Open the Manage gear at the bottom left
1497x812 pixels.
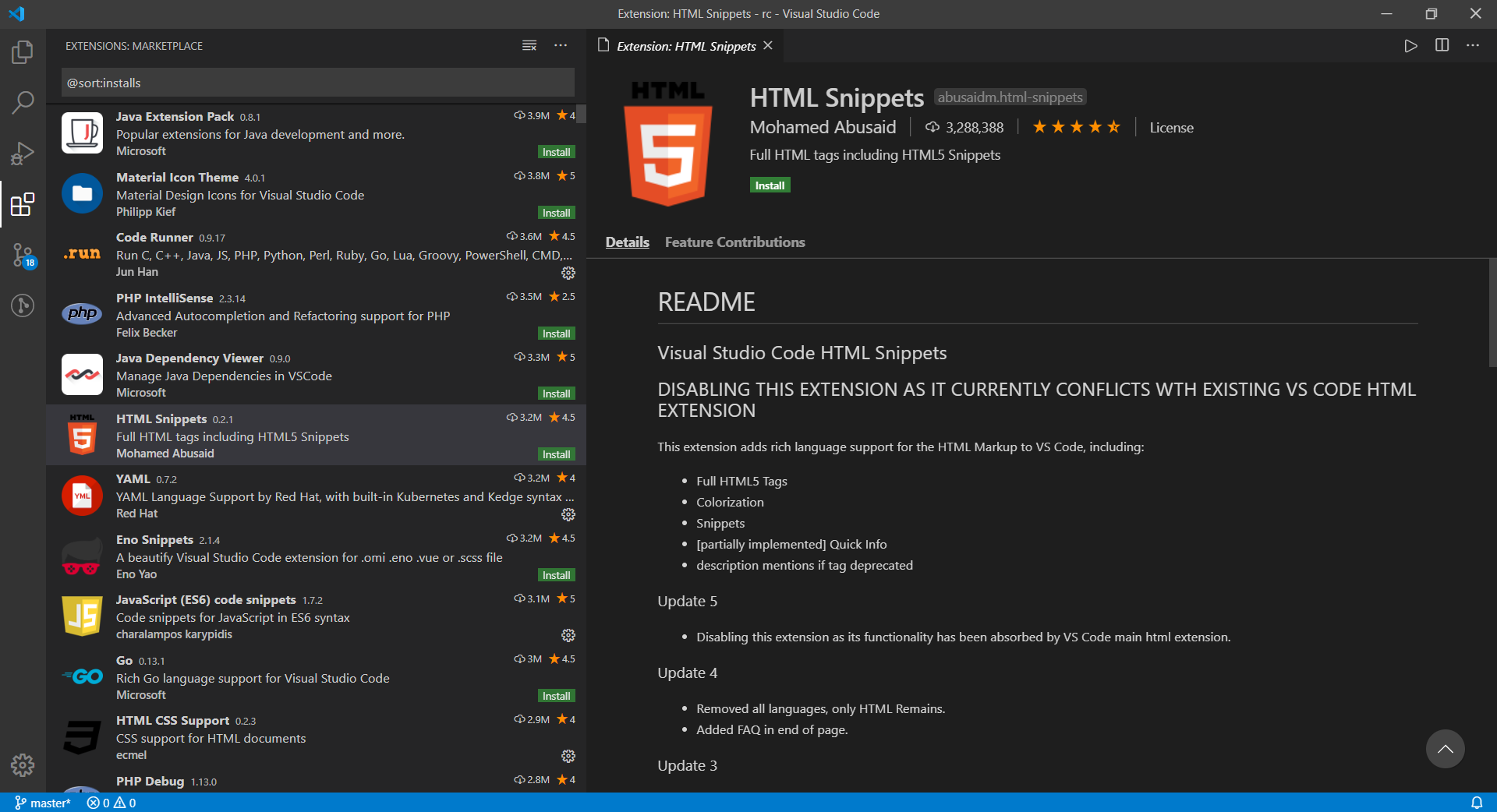23,766
